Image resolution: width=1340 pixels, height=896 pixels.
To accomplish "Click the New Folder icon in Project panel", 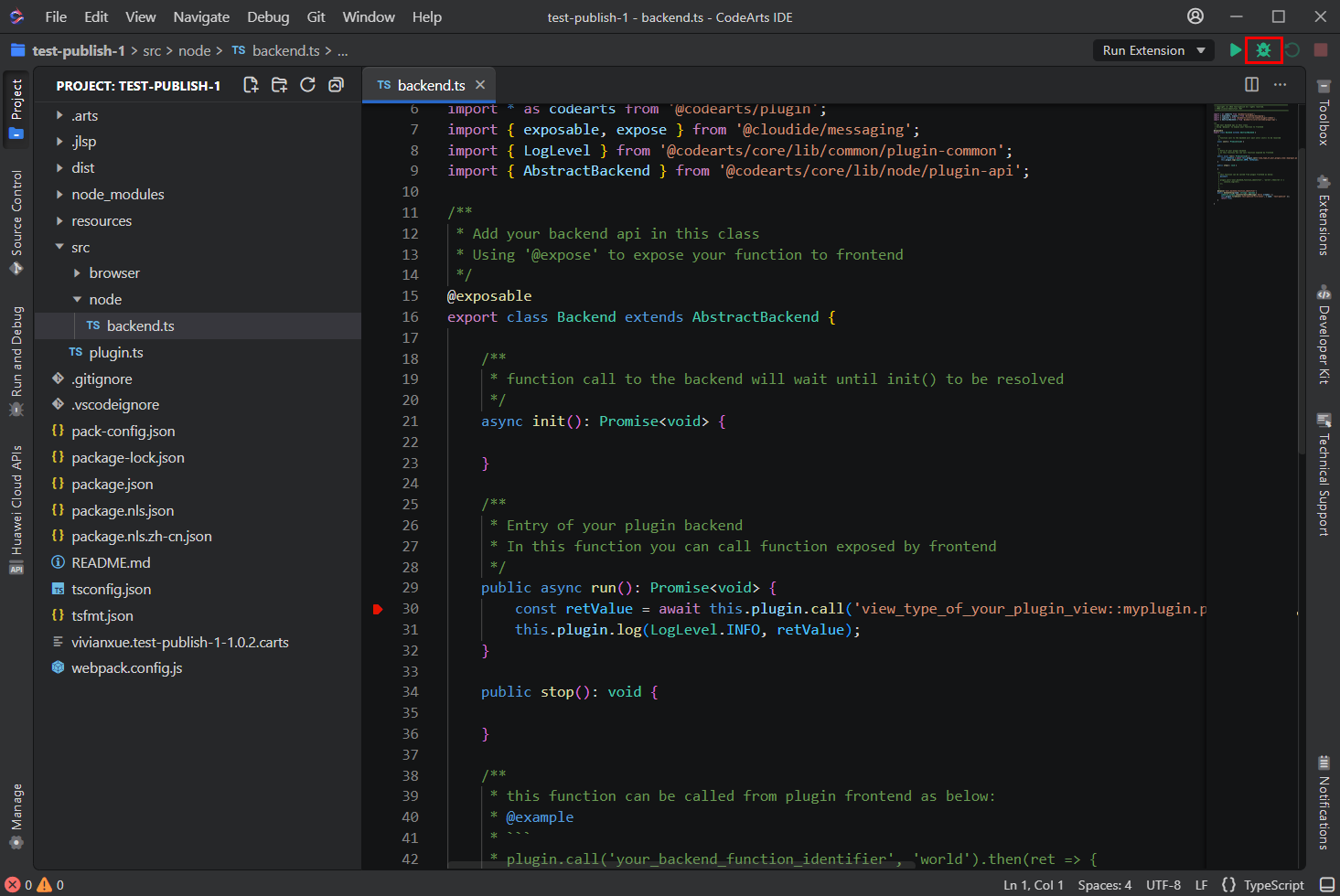I will [279, 85].
